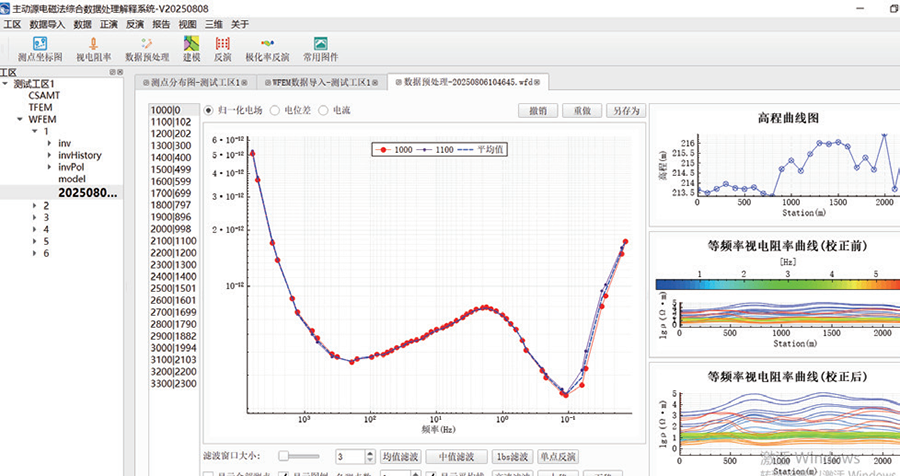Select the 电流 radio button
900x476 pixels.
click(324, 110)
